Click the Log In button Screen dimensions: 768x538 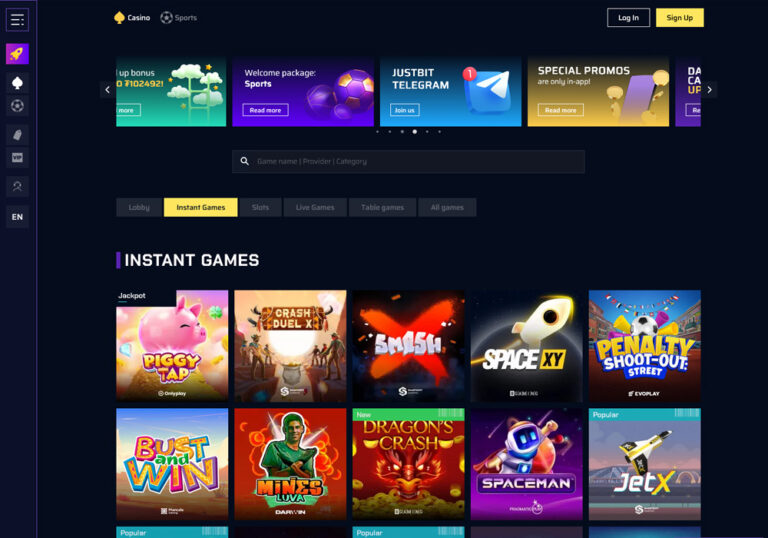coord(628,18)
